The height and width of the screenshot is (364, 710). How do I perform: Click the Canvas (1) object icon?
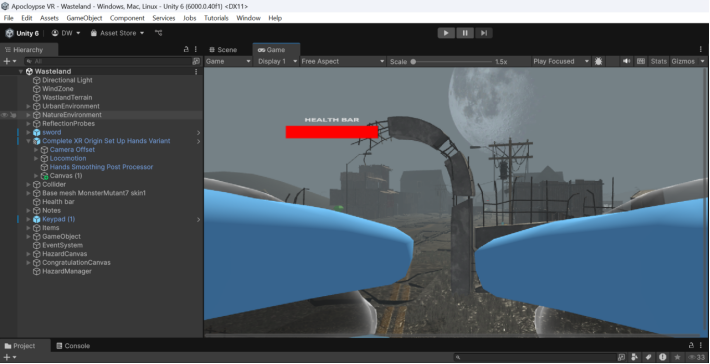click(44, 176)
